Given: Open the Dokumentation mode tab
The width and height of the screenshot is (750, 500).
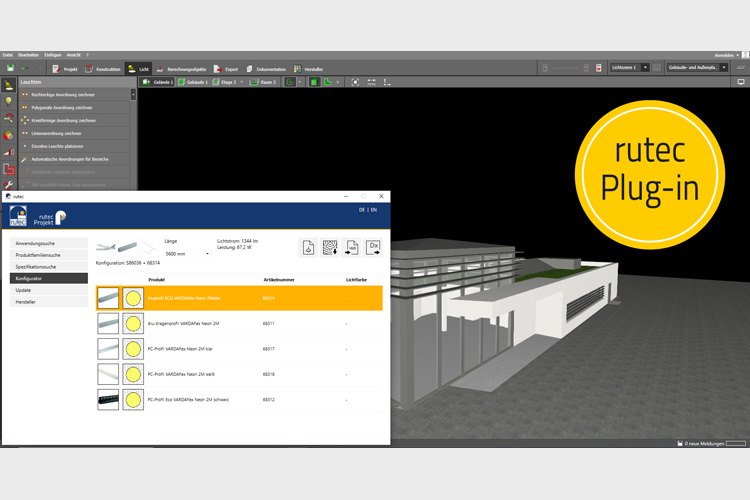Looking at the screenshot, I should (x=266, y=69).
